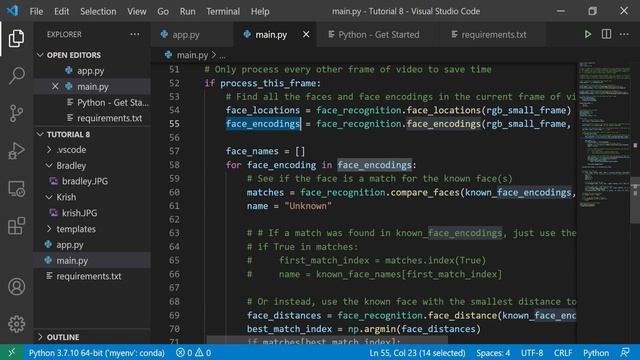Click the code minimap overview
Image resolution: width=640 pixels, height=360 pixels.
click(x=604, y=135)
